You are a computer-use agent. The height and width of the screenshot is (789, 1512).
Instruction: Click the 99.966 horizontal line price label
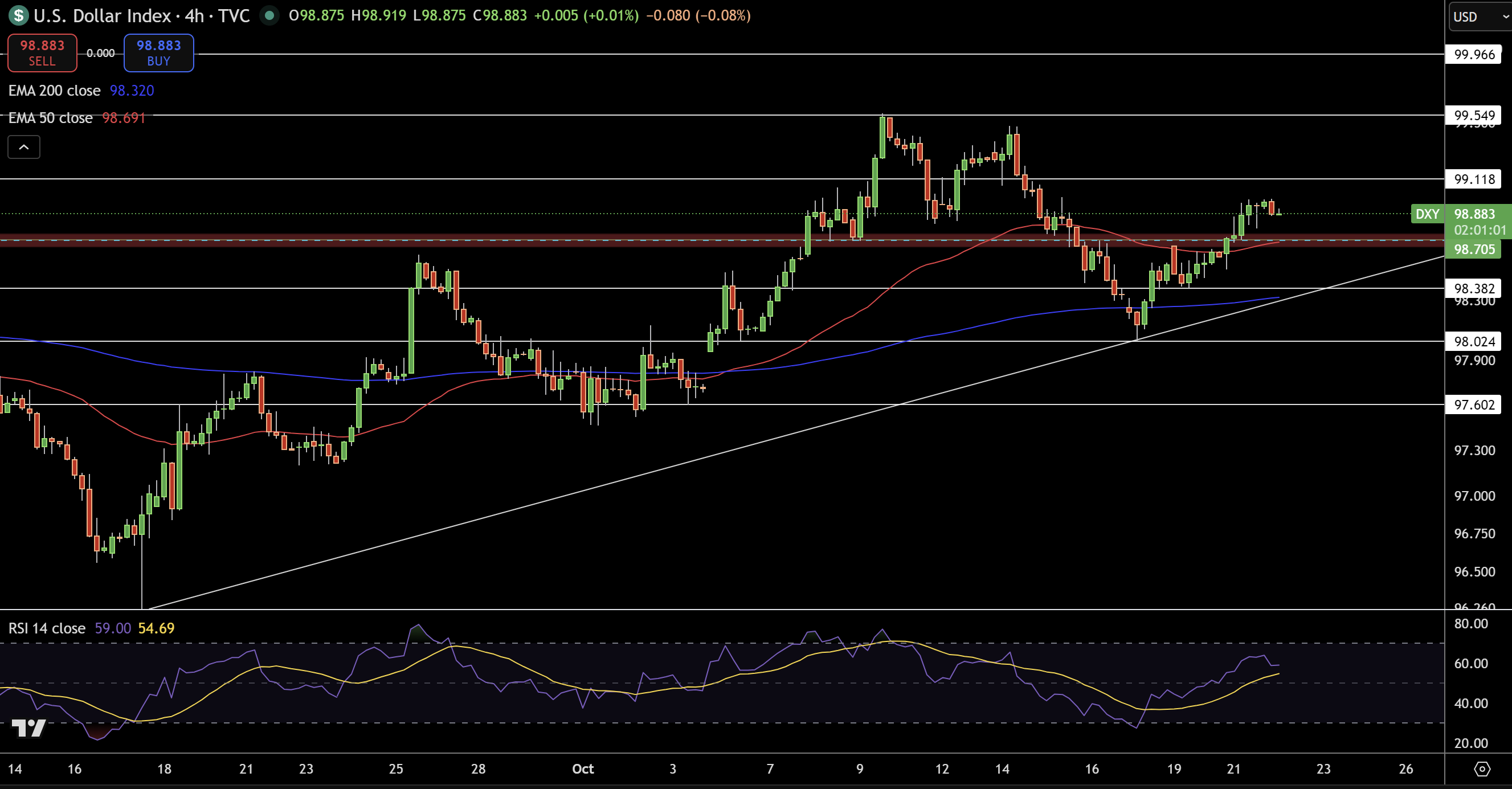pyautogui.click(x=1473, y=55)
